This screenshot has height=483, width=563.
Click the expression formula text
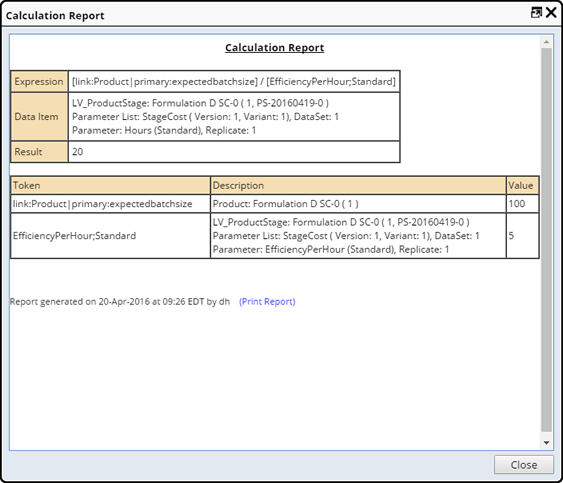pos(234,82)
